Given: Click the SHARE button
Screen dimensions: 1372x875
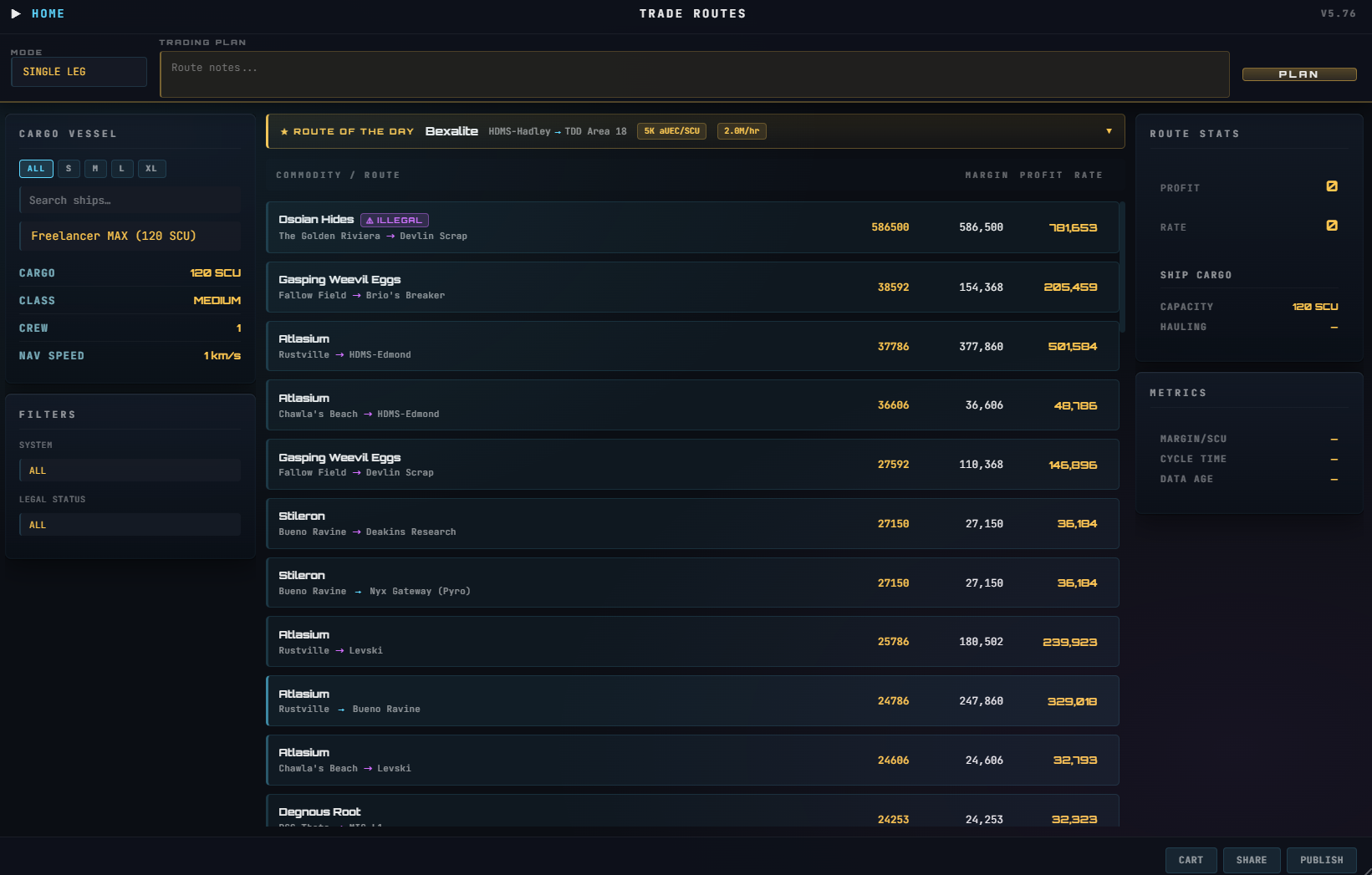Looking at the screenshot, I should click(1252, 860).
